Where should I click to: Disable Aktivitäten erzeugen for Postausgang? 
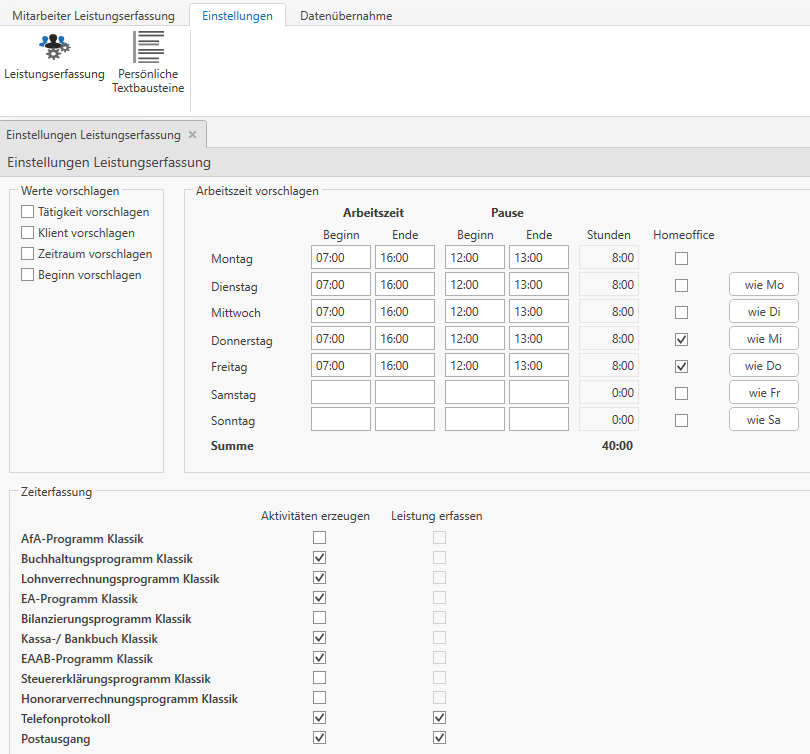320,738
